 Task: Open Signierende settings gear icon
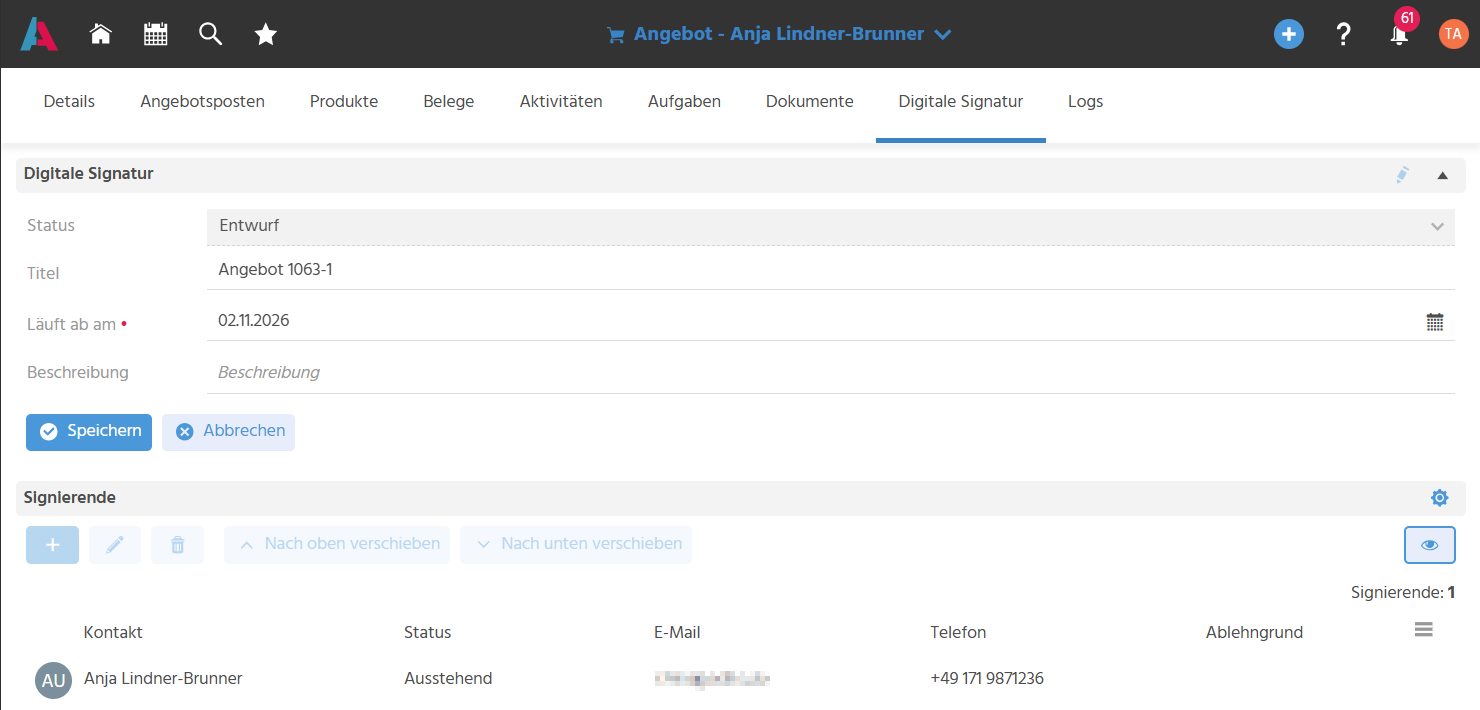[1439, 498]
